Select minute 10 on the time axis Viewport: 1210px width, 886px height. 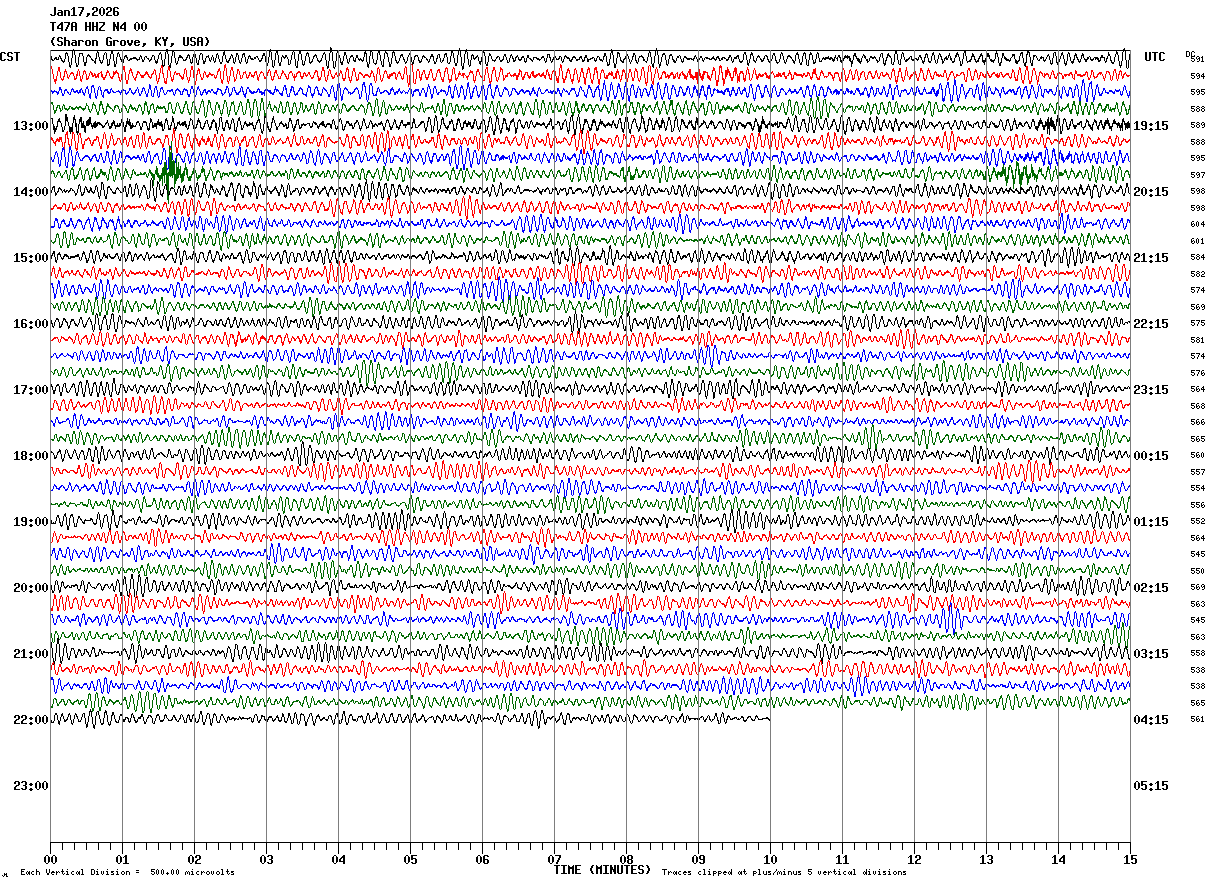[x=770, y=859]
